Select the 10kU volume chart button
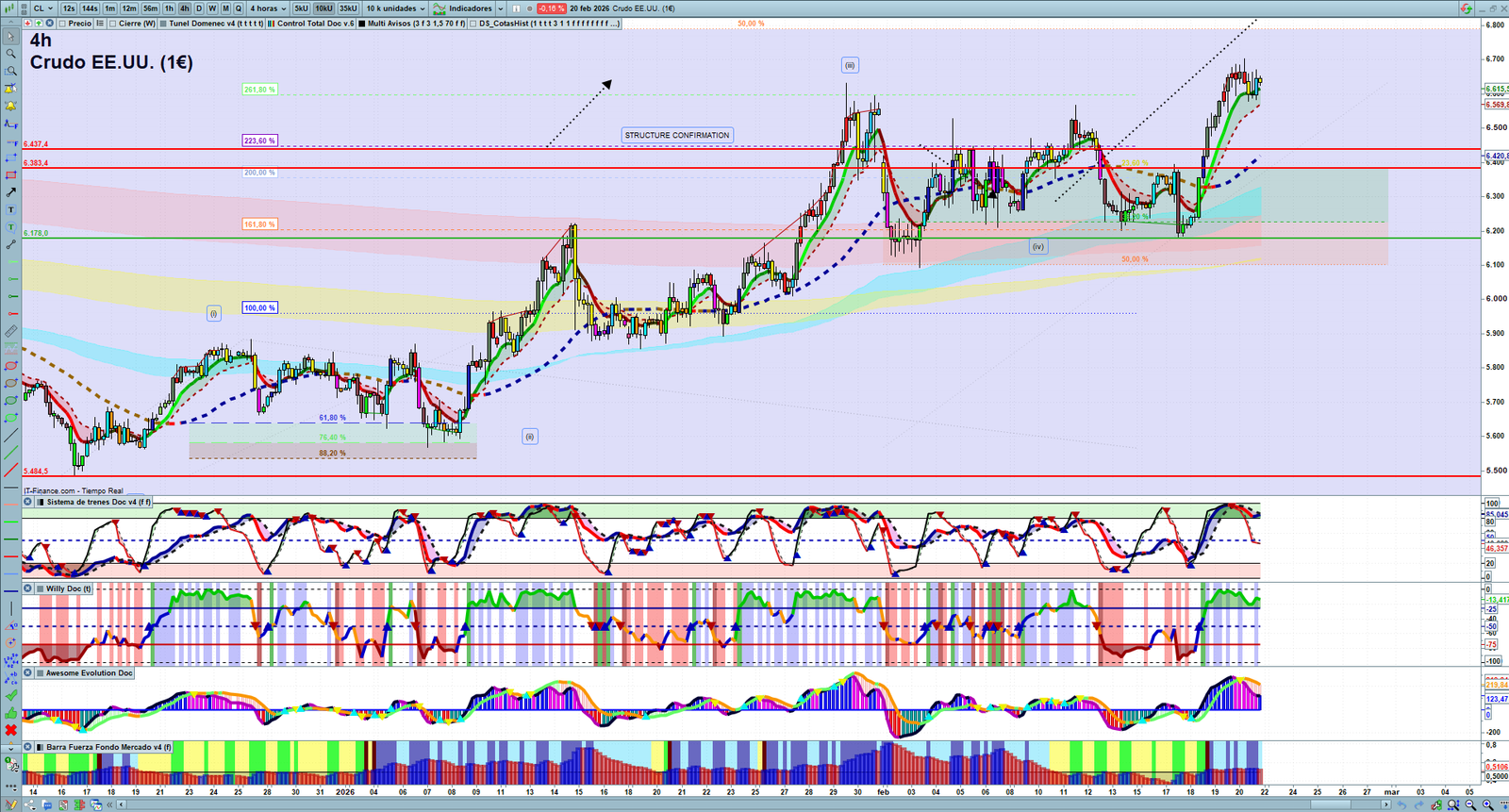1509x812 pixels. (x=323, y=8)
